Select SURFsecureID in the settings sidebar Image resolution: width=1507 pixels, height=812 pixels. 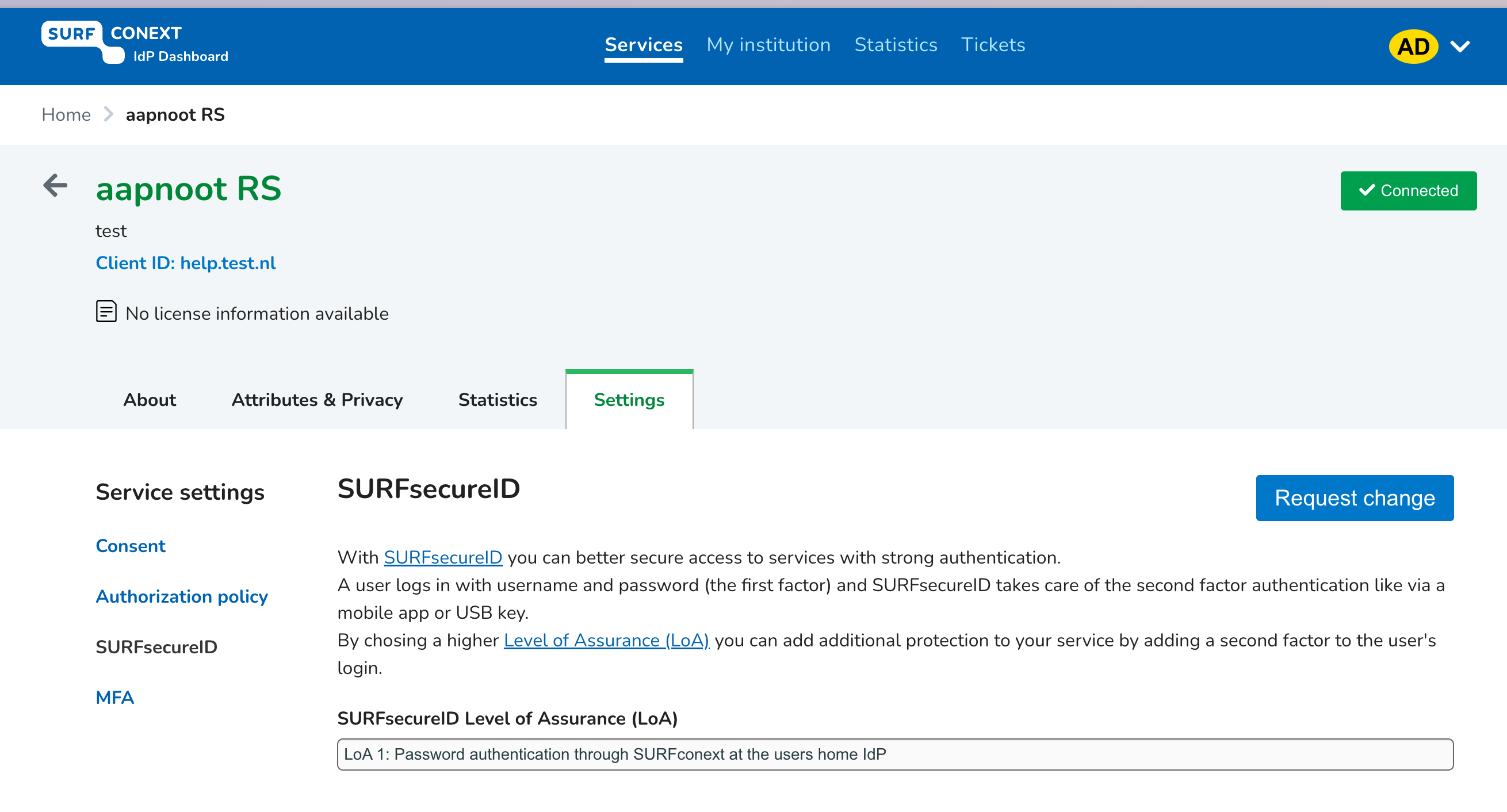pos(156,646)
